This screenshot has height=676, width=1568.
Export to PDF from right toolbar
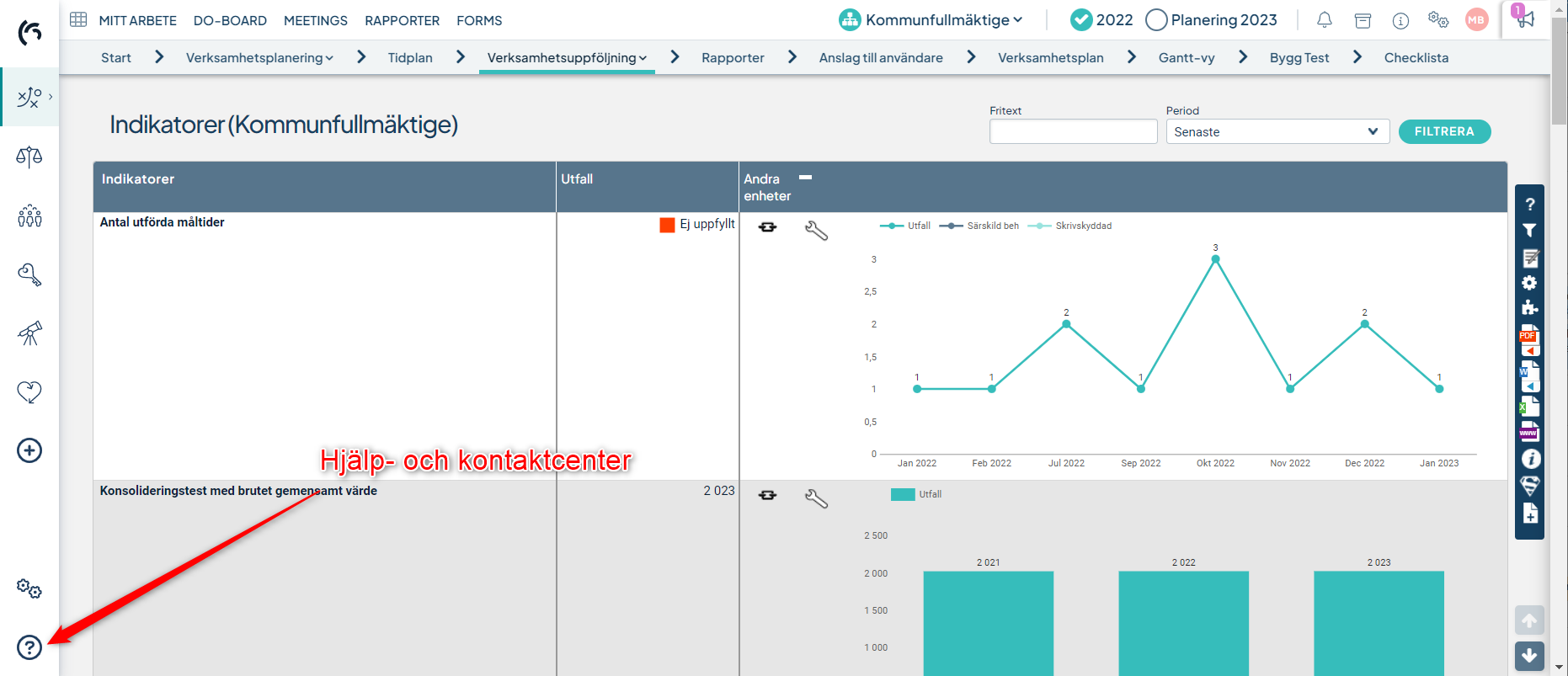[1529, 341]
